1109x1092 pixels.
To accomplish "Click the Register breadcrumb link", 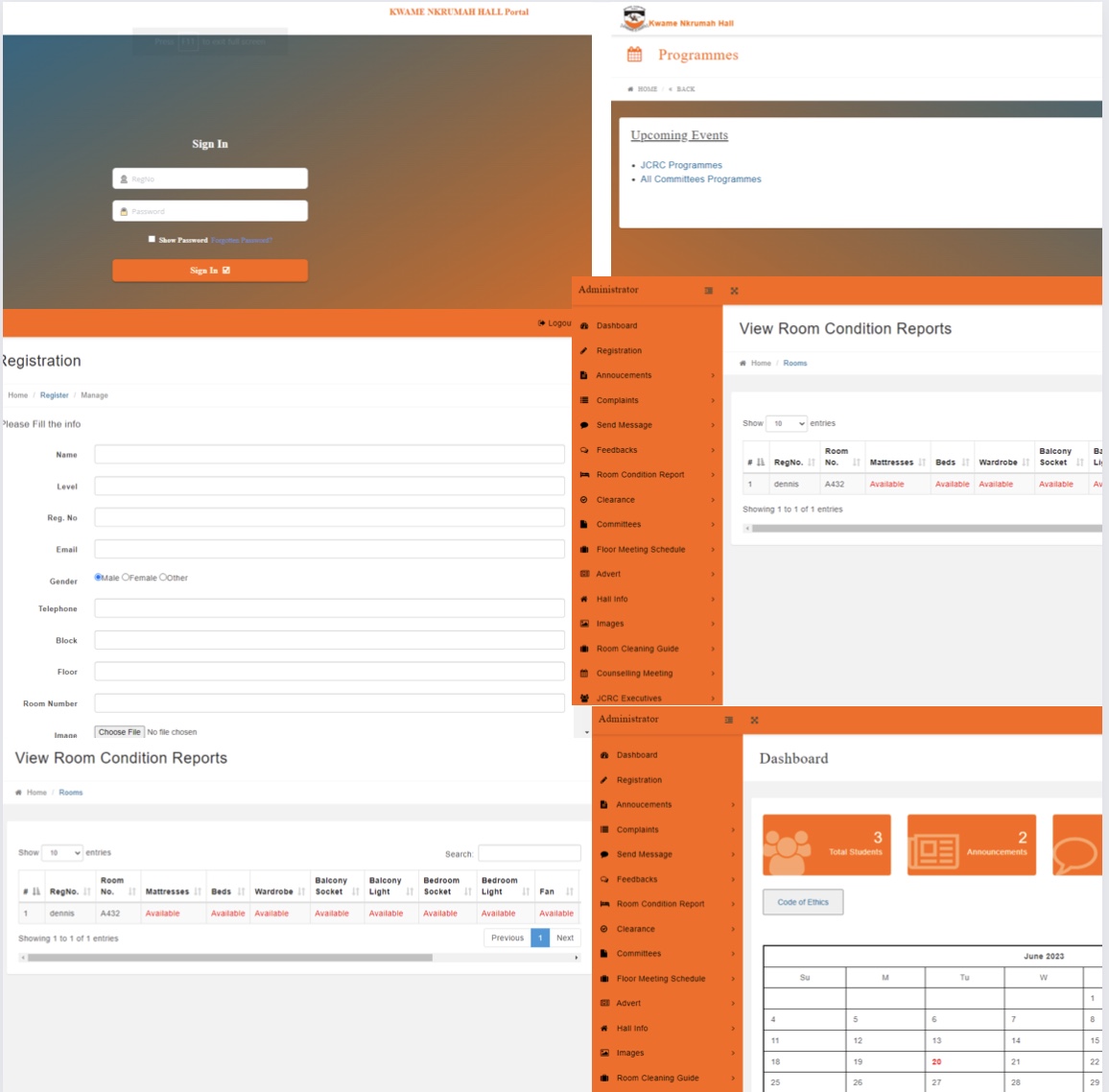I will coord(55,395).
